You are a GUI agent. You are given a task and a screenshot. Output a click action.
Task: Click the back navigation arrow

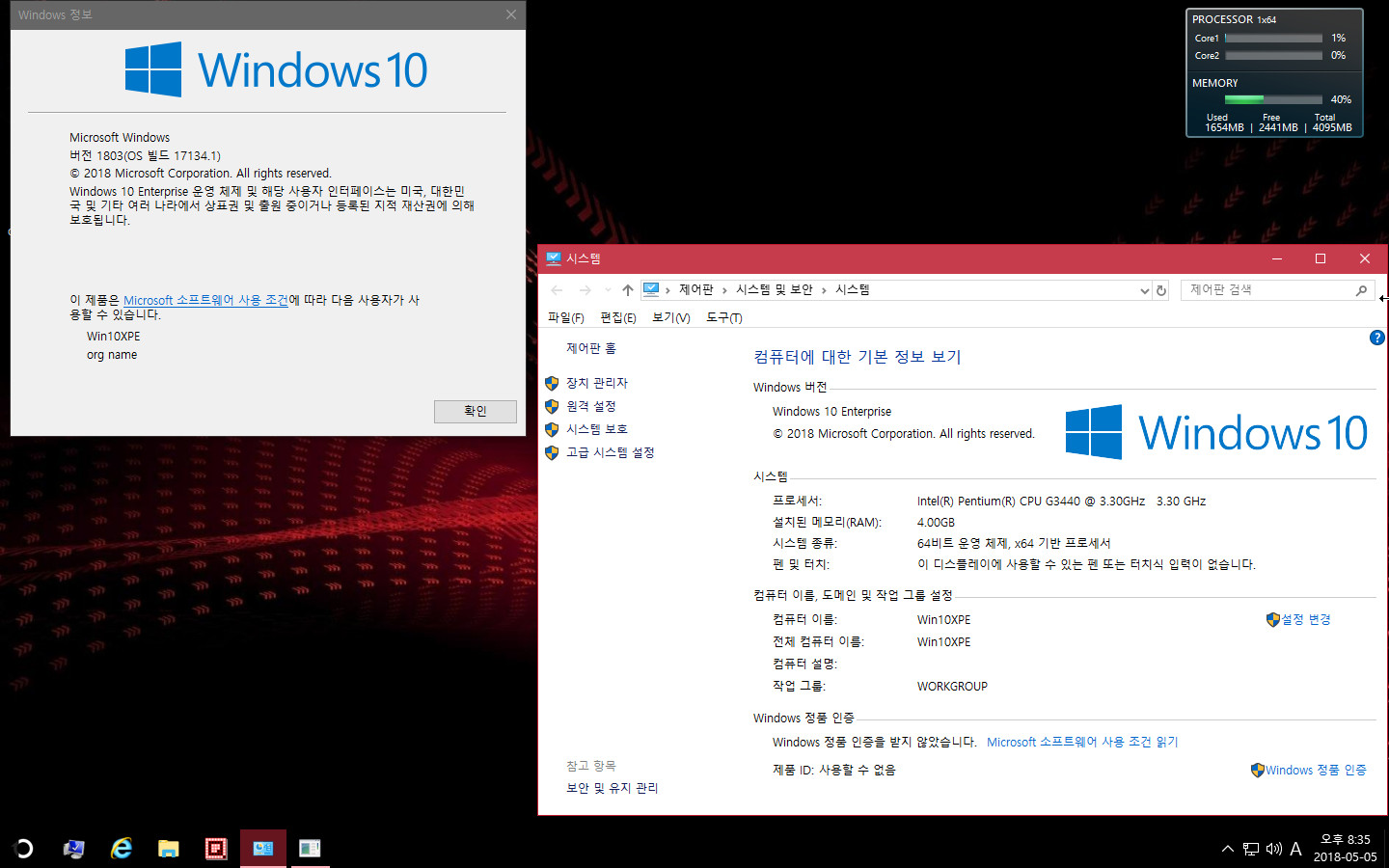pyautogui.click(x=557, y=289)
